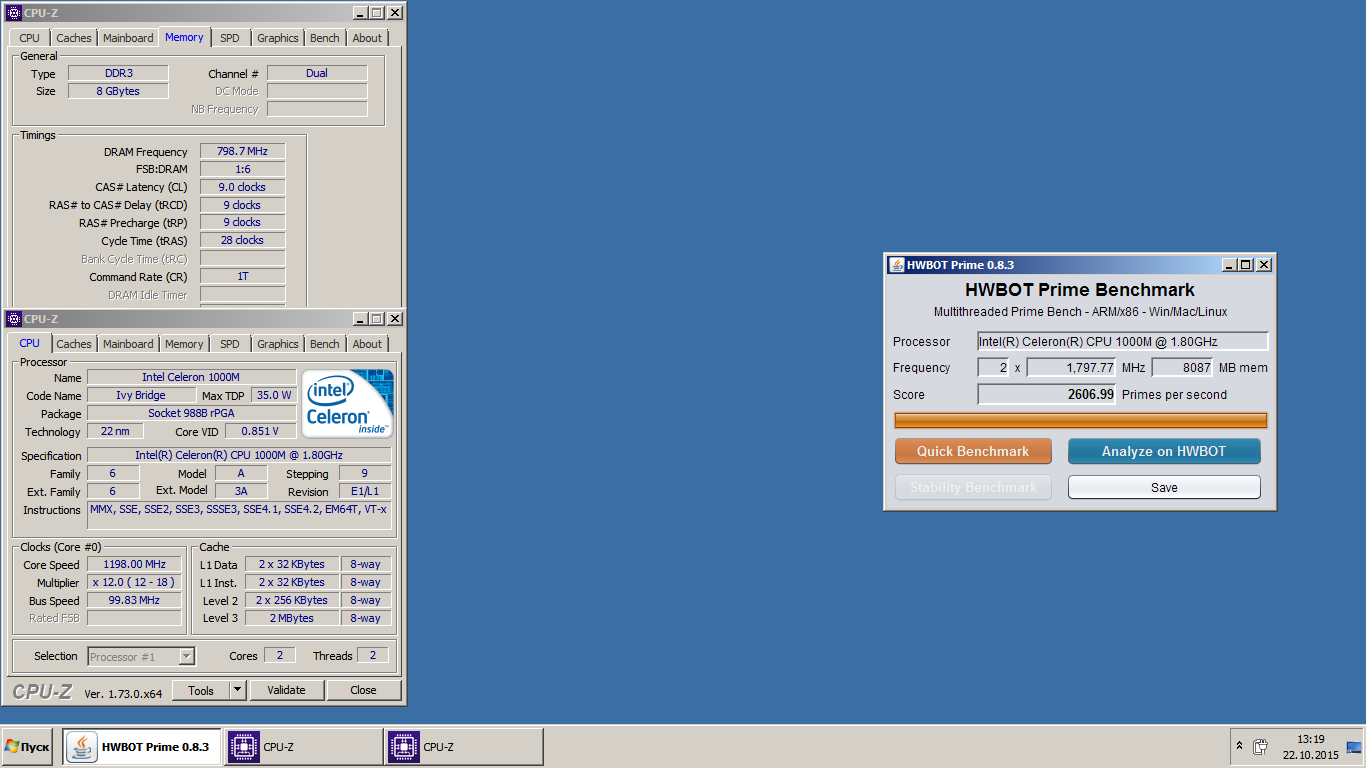Click the Cycle Time value 28 clocks
The width and height of the screenshot is (1366, 768).
pos(243,240)
